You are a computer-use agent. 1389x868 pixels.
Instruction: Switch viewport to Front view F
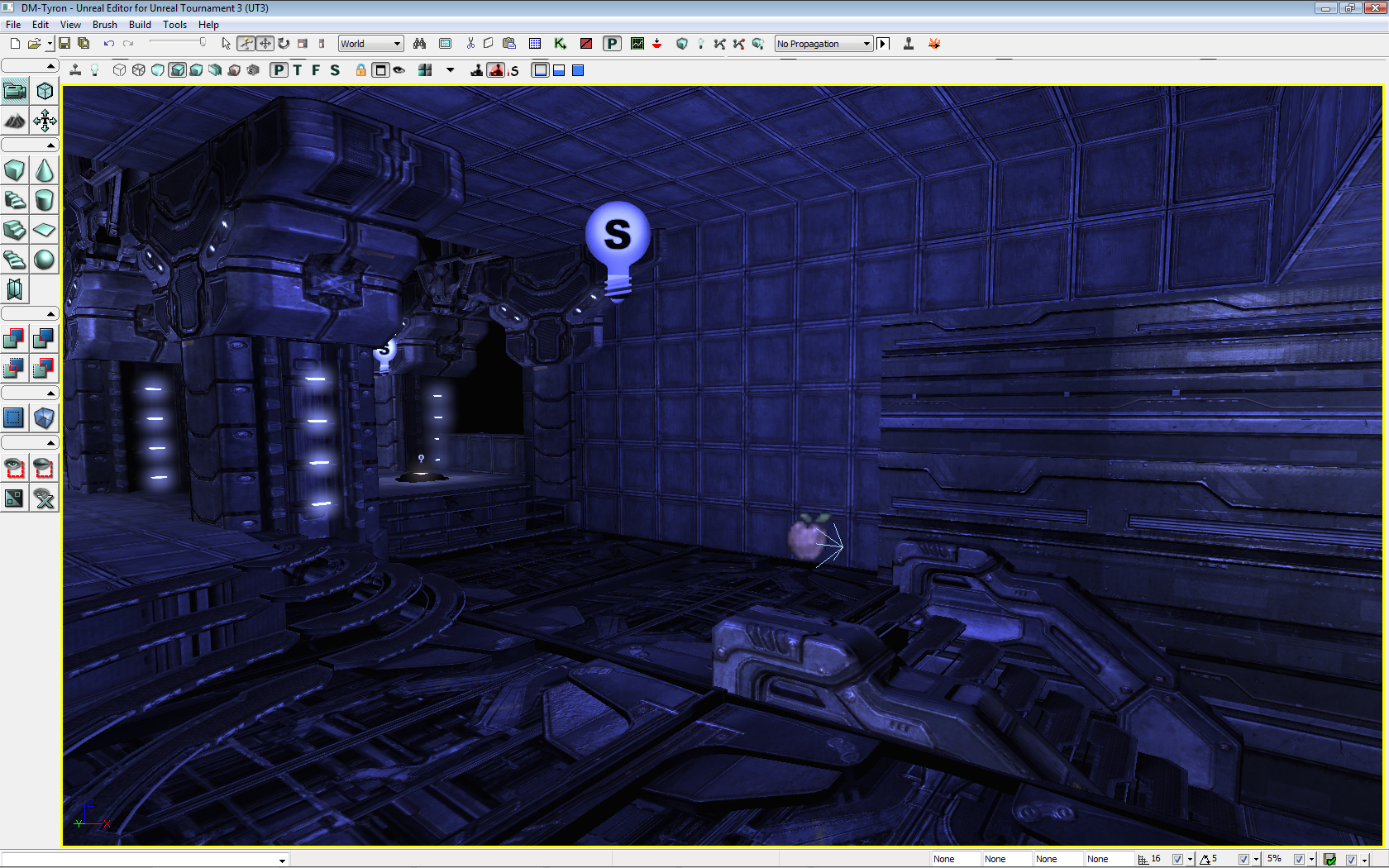point(316,70)
